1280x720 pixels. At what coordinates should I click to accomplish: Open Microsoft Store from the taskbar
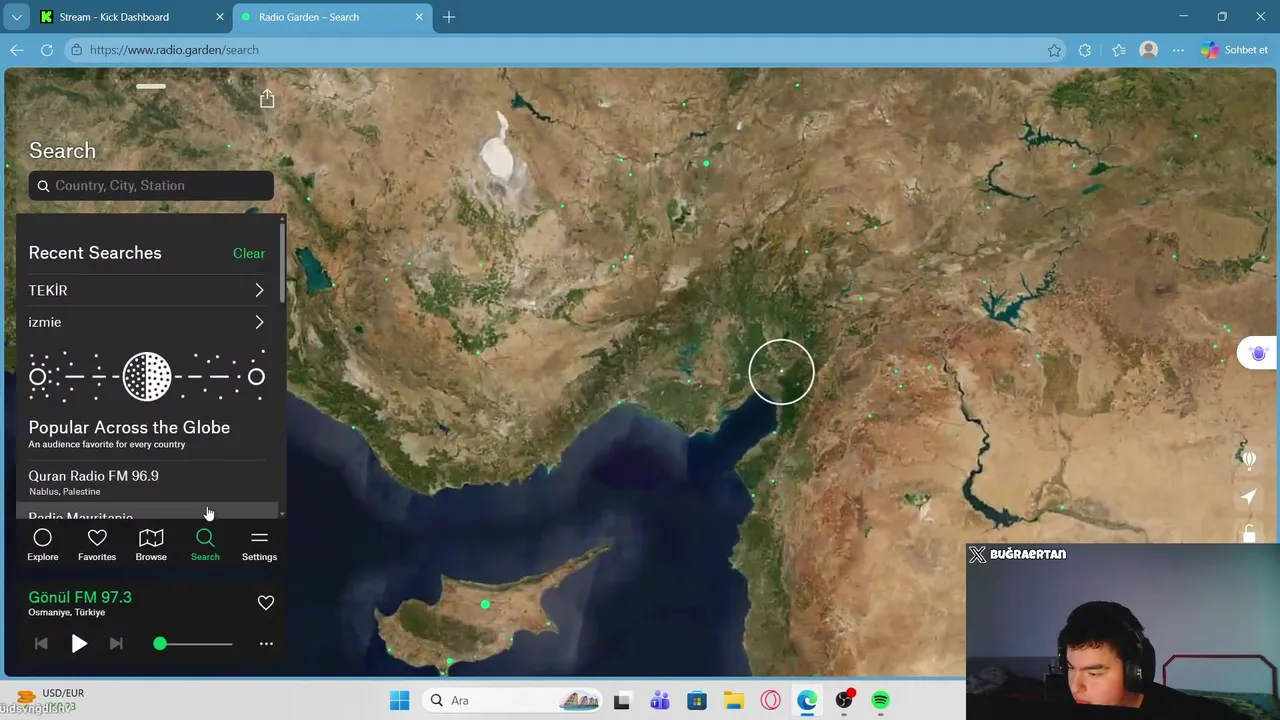[x=697, y=700]
